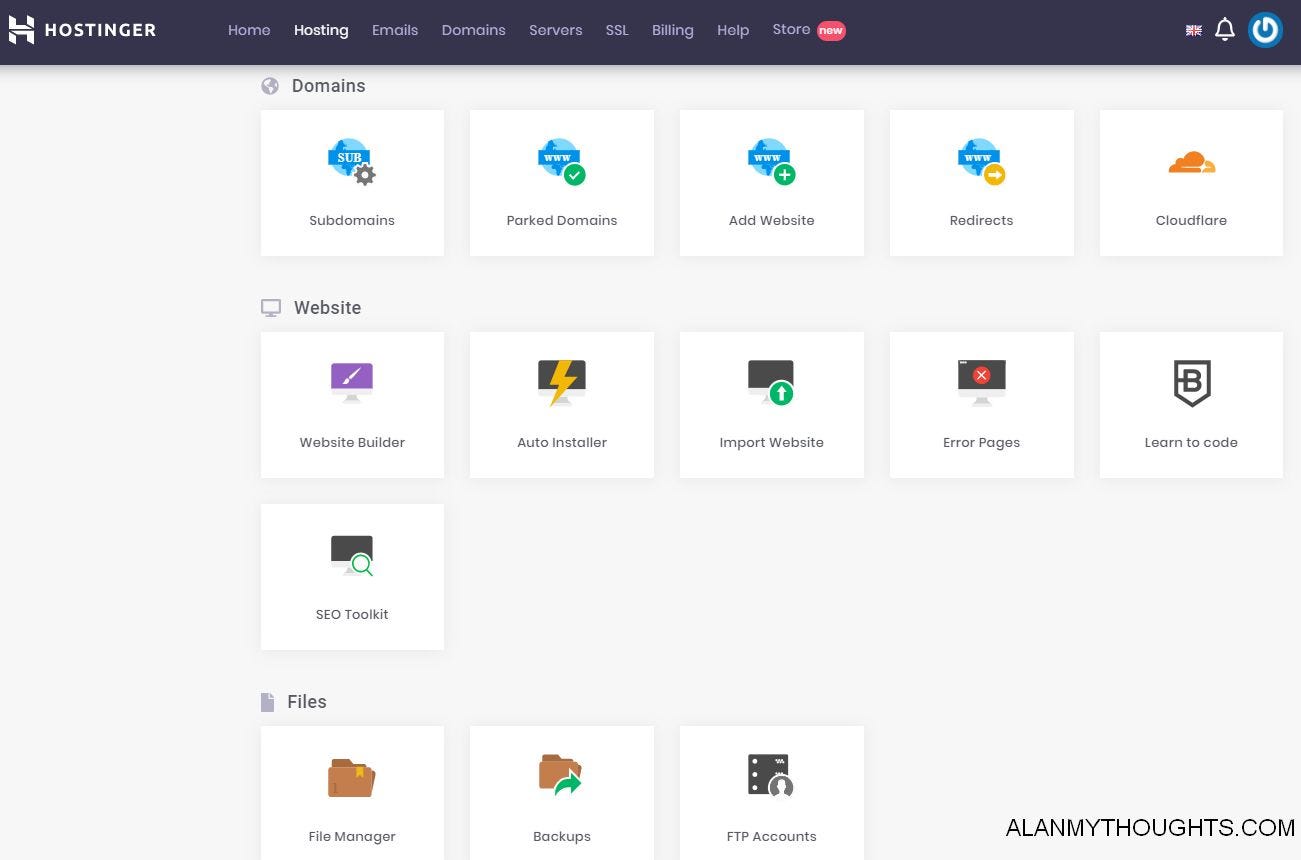Click the Domains section heading
1301x860 pixels.
coord(328,86)
